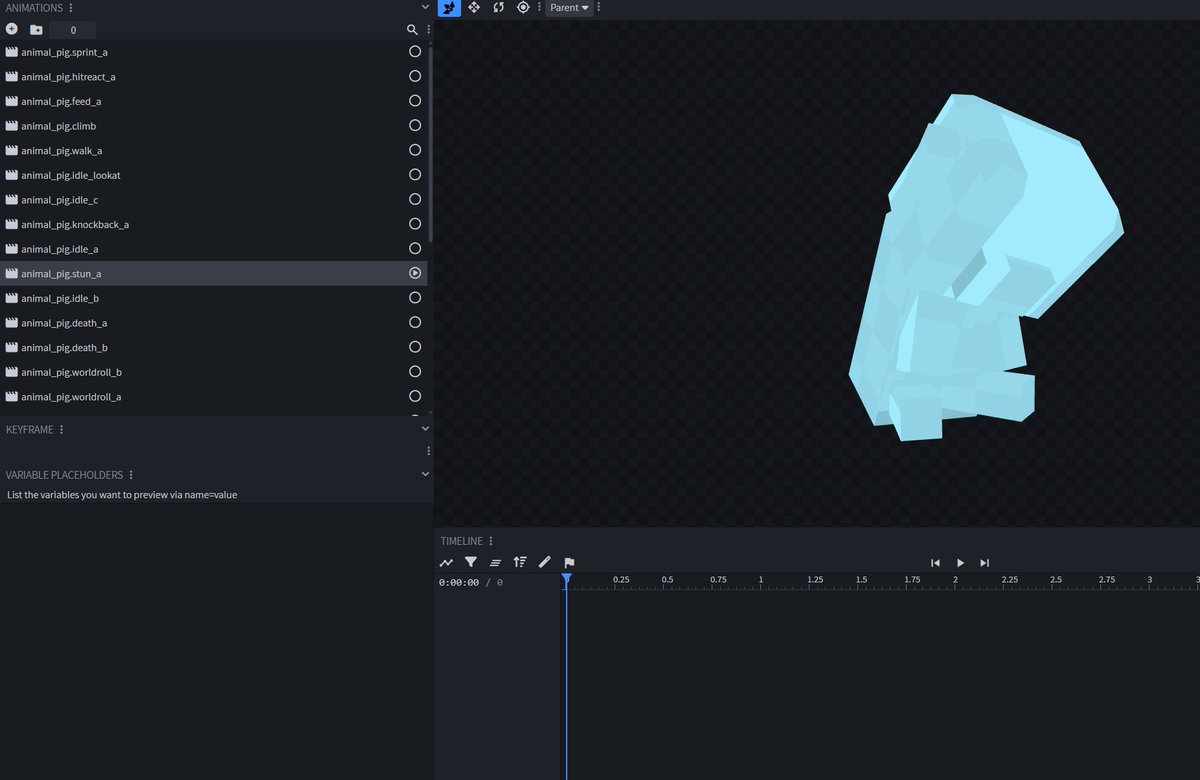Image resolution: width=1200 pixels, height=780 pixels.
Task: Click the light blue pig model
Action: [x=985, y=268]
